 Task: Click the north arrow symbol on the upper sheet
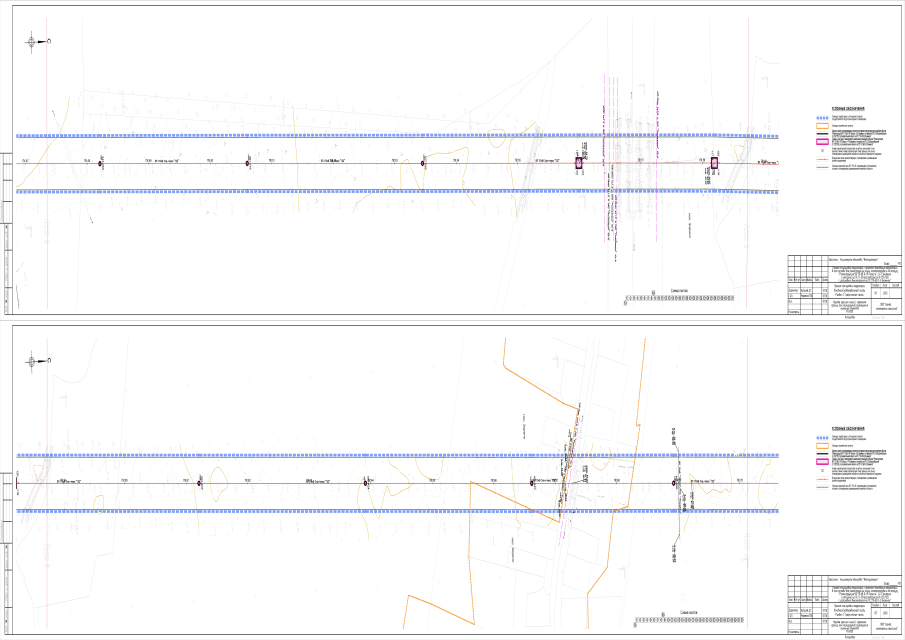[x=35, y=42]
